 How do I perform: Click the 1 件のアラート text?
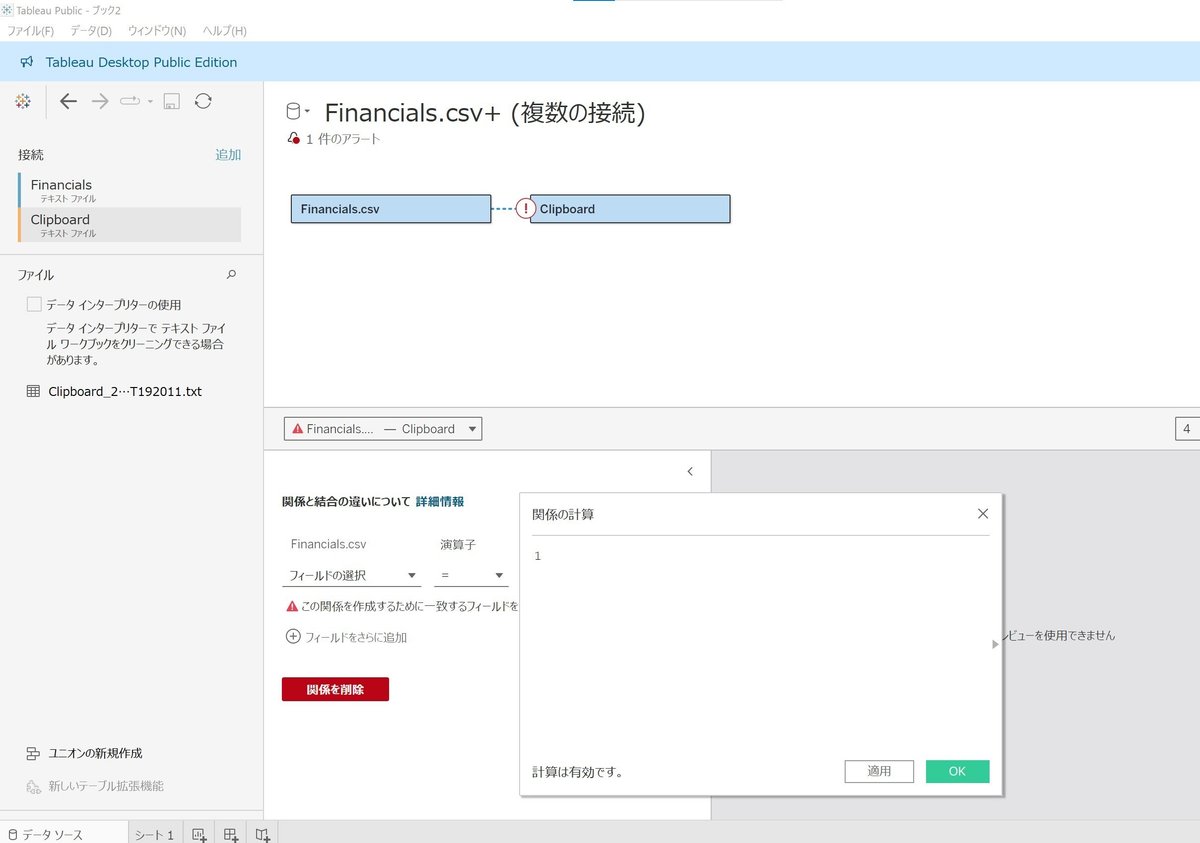(343, 139)
